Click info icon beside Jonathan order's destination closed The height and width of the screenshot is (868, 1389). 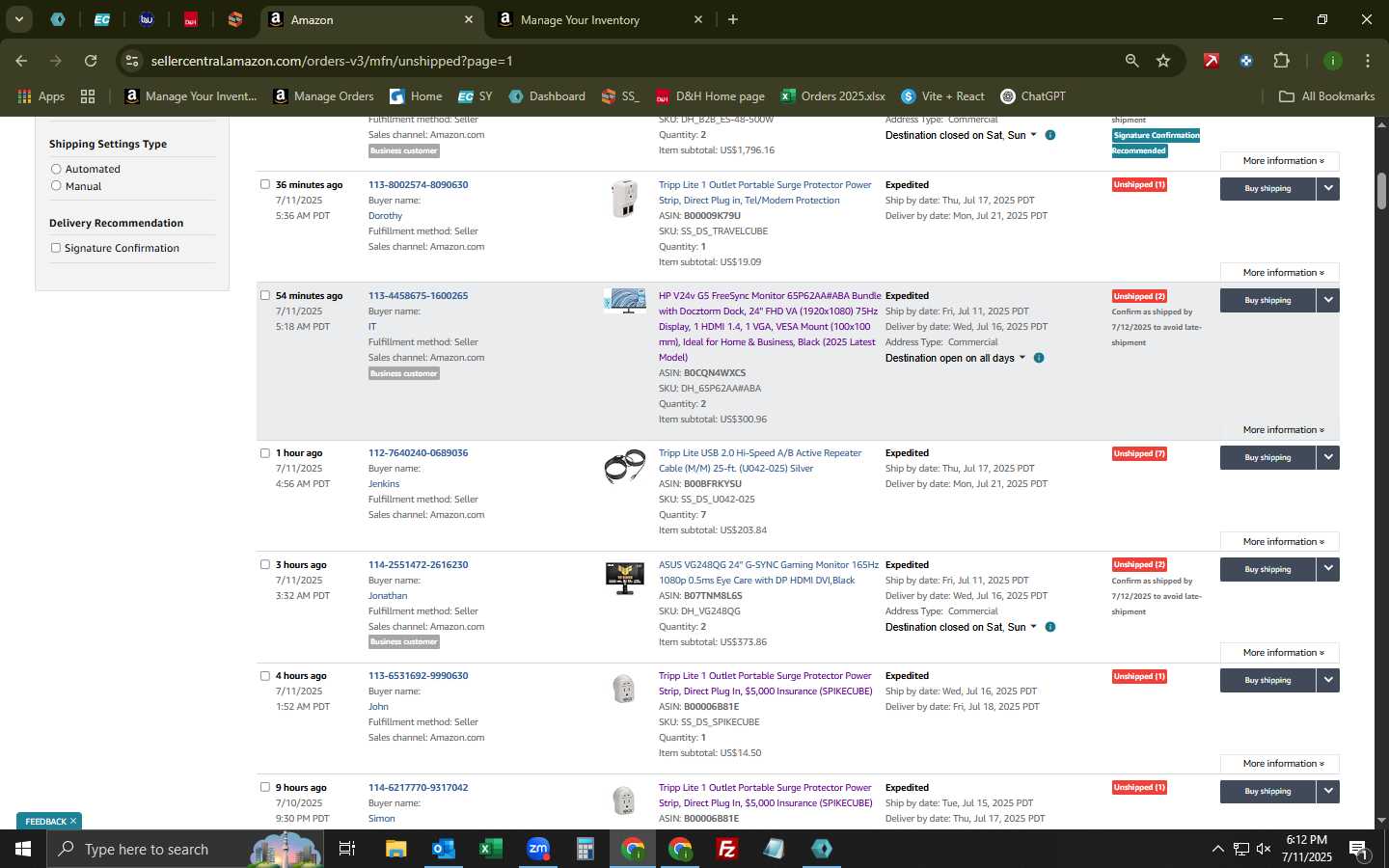click(1050, 627)
